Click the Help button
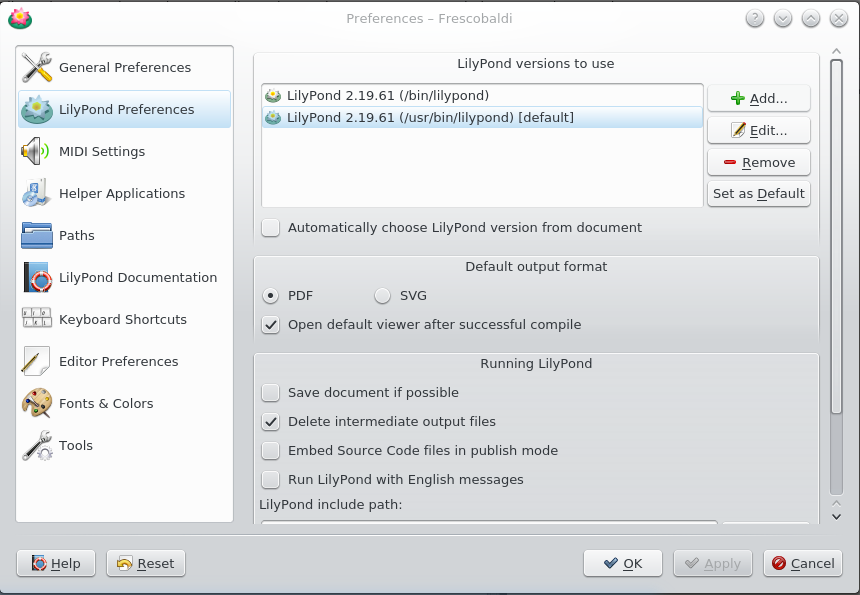This screenshot has height=595, width=860. [56, 563]
